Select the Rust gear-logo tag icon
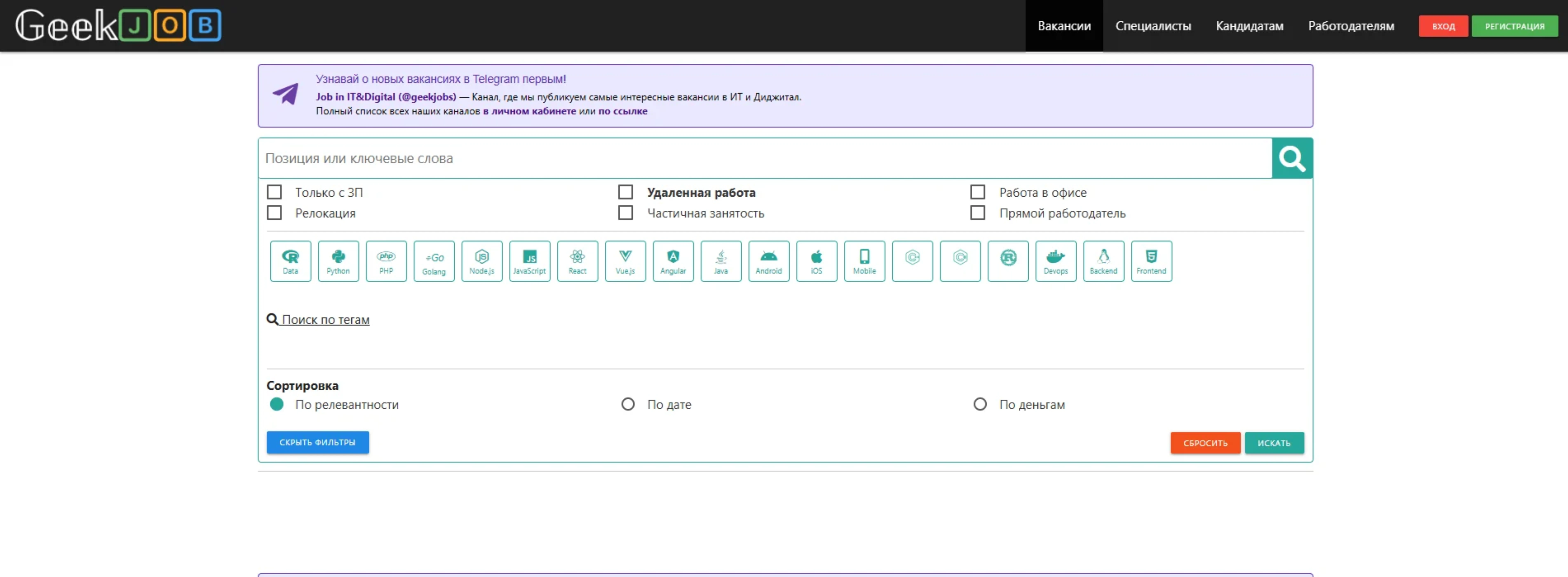This screenshot has height=577, width=1568. 1008,261
